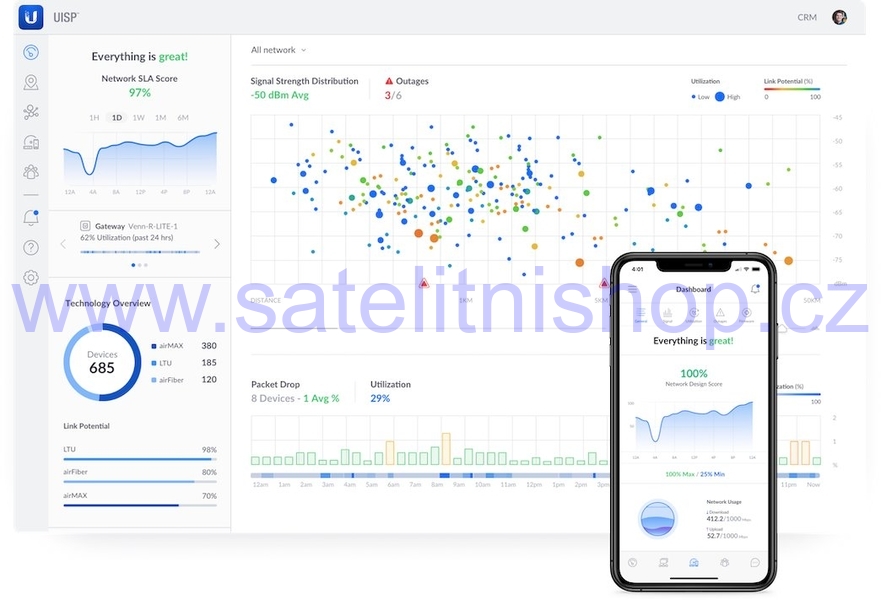Tap the phone's highlighted center bottom icon

[694, 562]
